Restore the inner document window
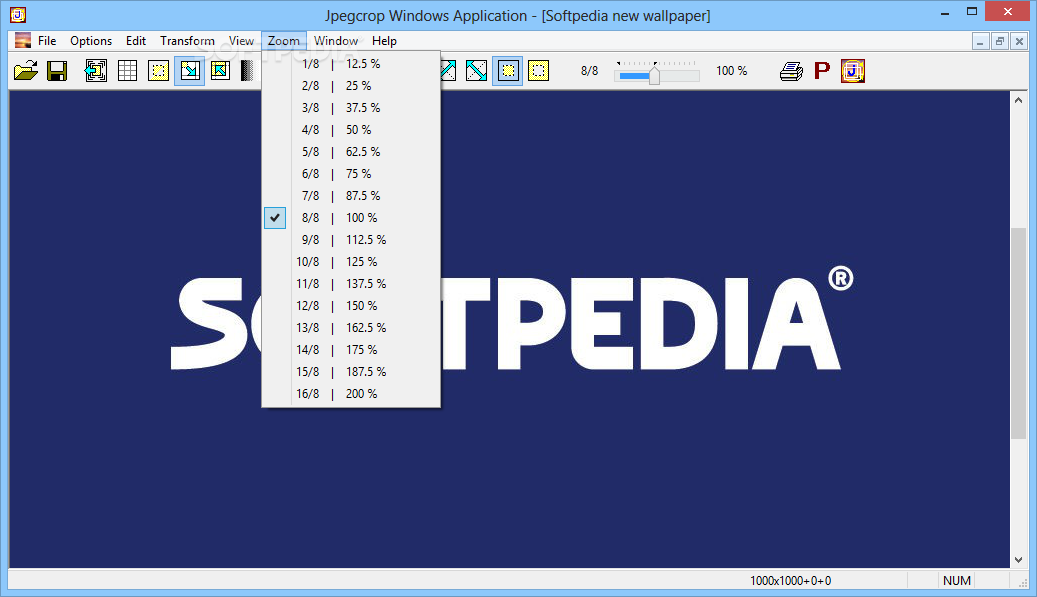 pyautogui.click(x=1000, y=42)
